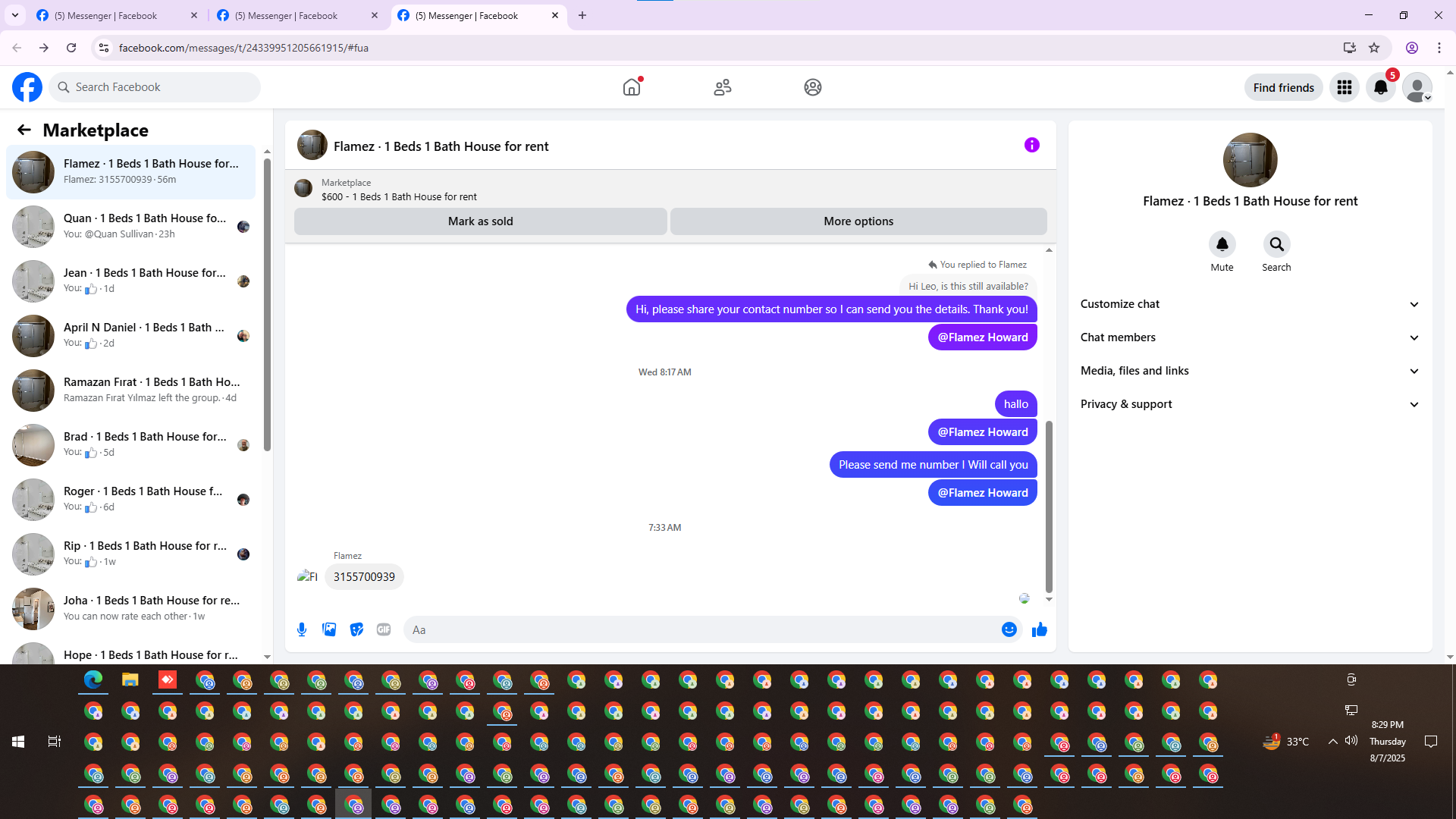1456x819 pixels.
Task: Open the Windows Start menu
Action: (18, 742)
